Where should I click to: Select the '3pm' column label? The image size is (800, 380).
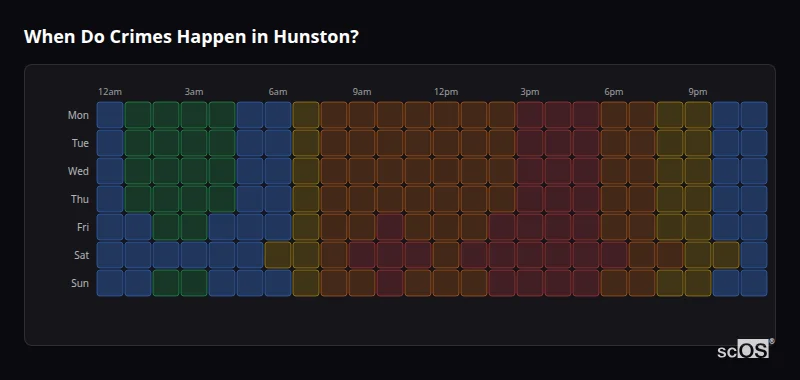[530, 92]
